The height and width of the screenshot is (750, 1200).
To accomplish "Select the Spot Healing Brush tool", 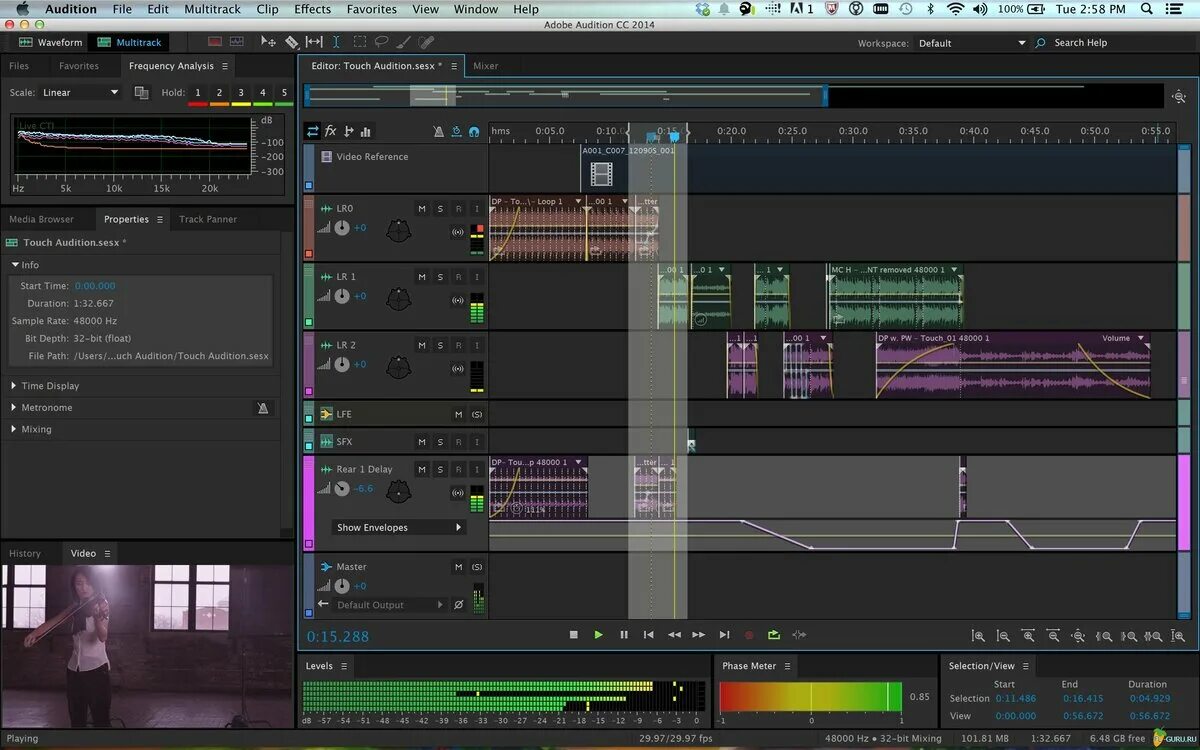I will 426,42.
